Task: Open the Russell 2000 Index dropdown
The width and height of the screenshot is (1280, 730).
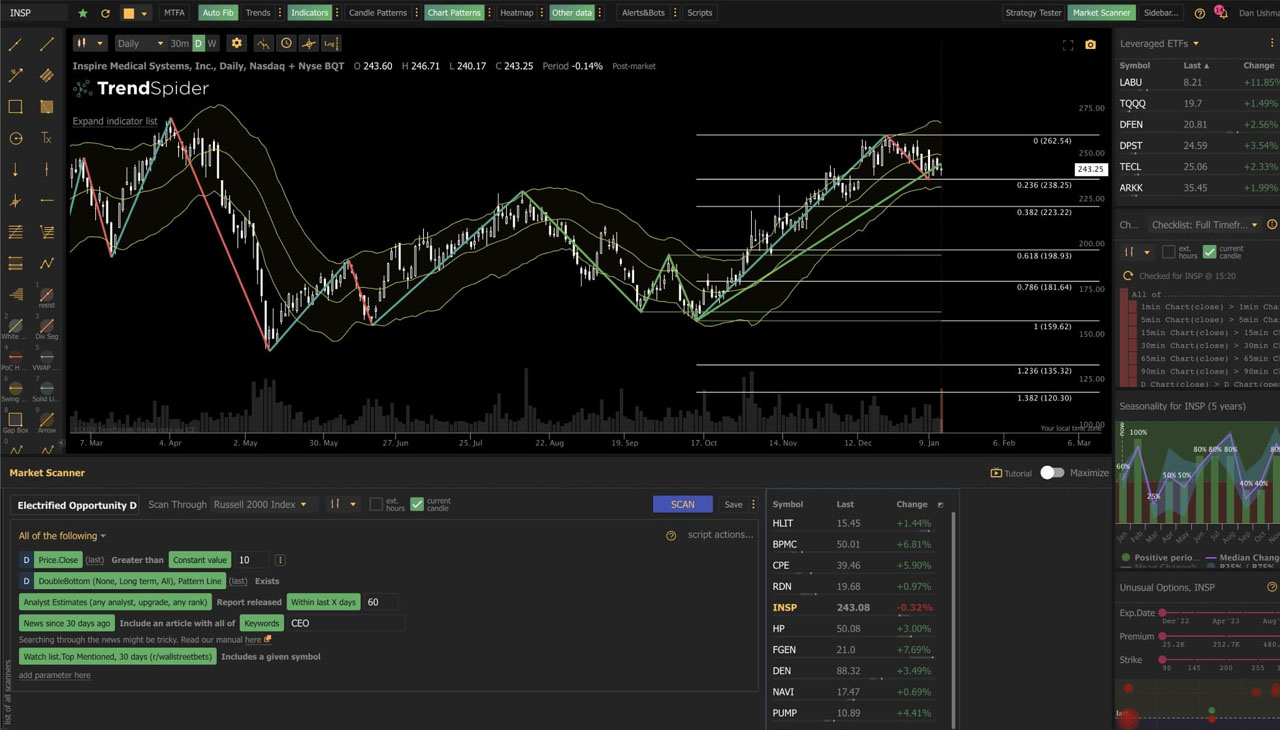Action: pyautogui.click(x=264, y=504)
